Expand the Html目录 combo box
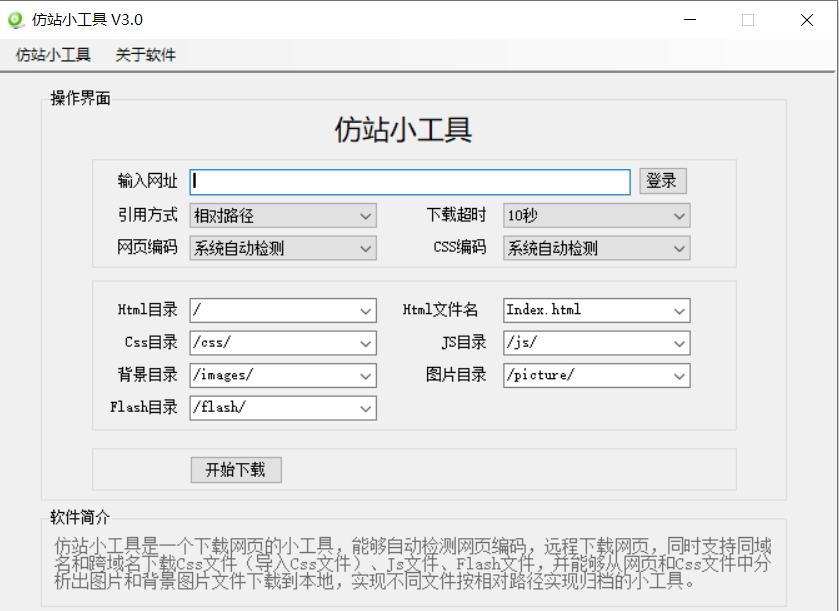Viewport: 839px width, 611px height. point(283,310)
